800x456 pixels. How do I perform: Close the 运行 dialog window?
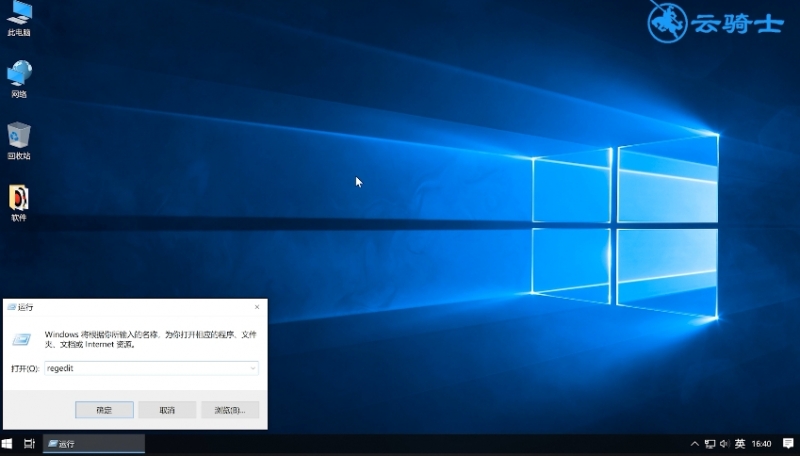(257, 307)
